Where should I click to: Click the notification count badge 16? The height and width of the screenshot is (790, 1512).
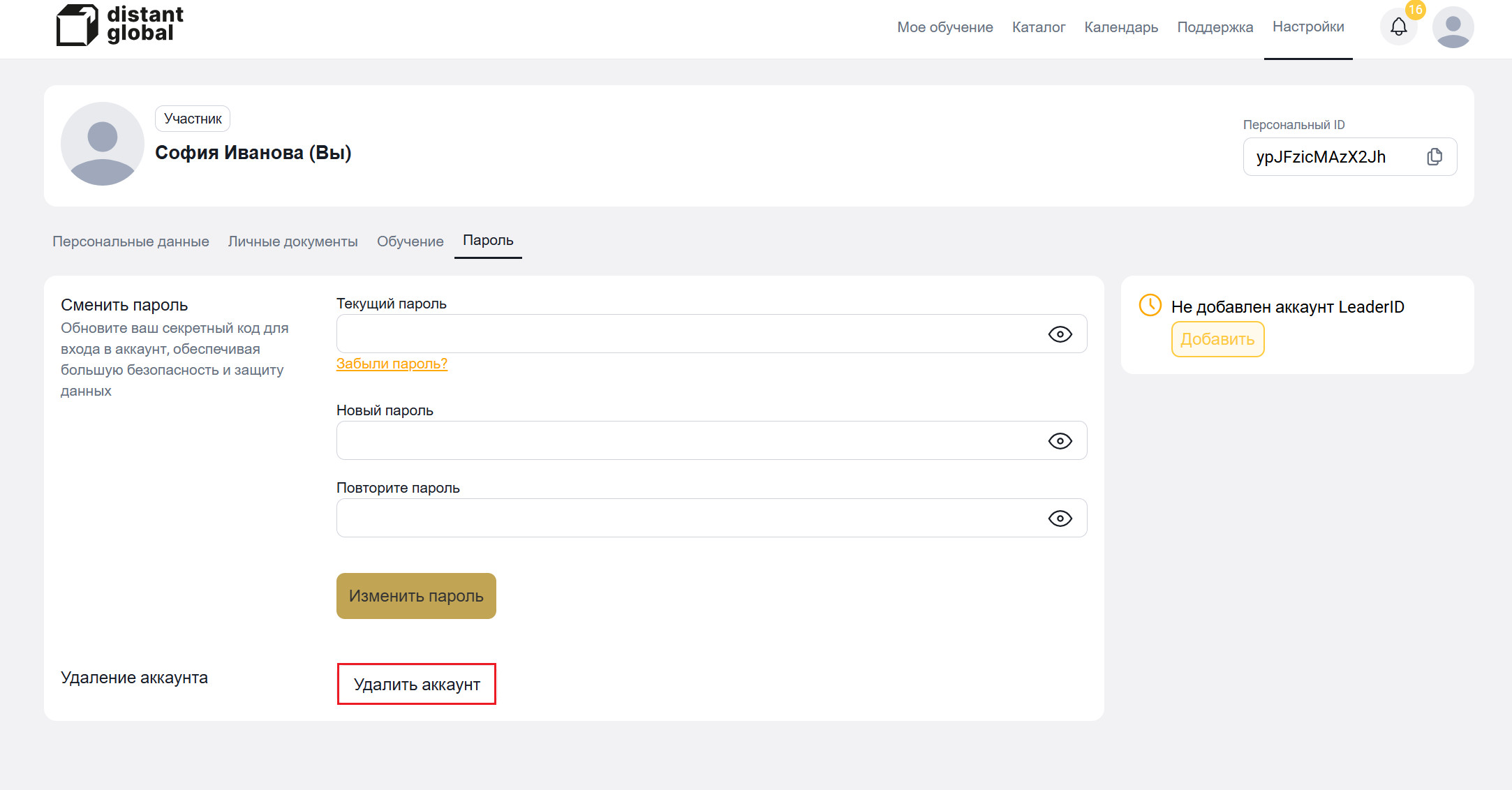pos(1415,10)
